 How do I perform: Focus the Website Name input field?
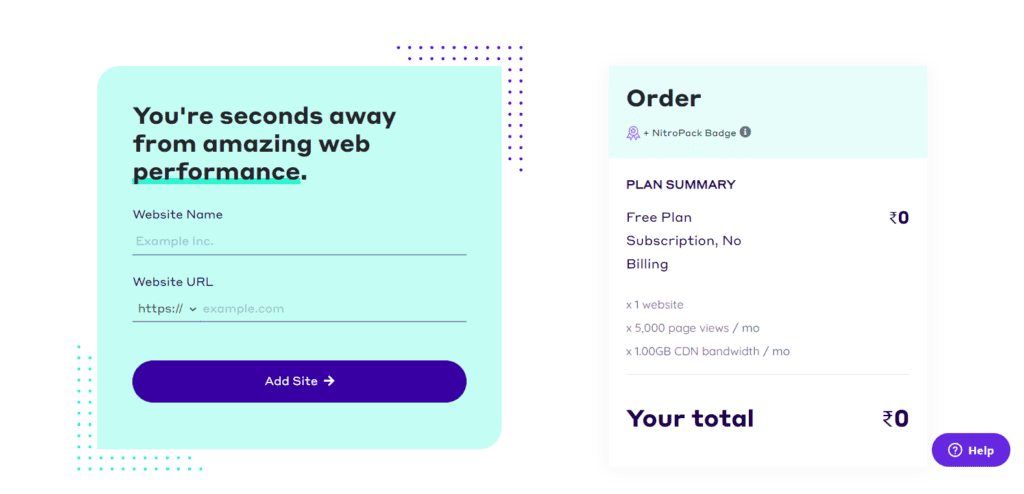coord(299,241)
